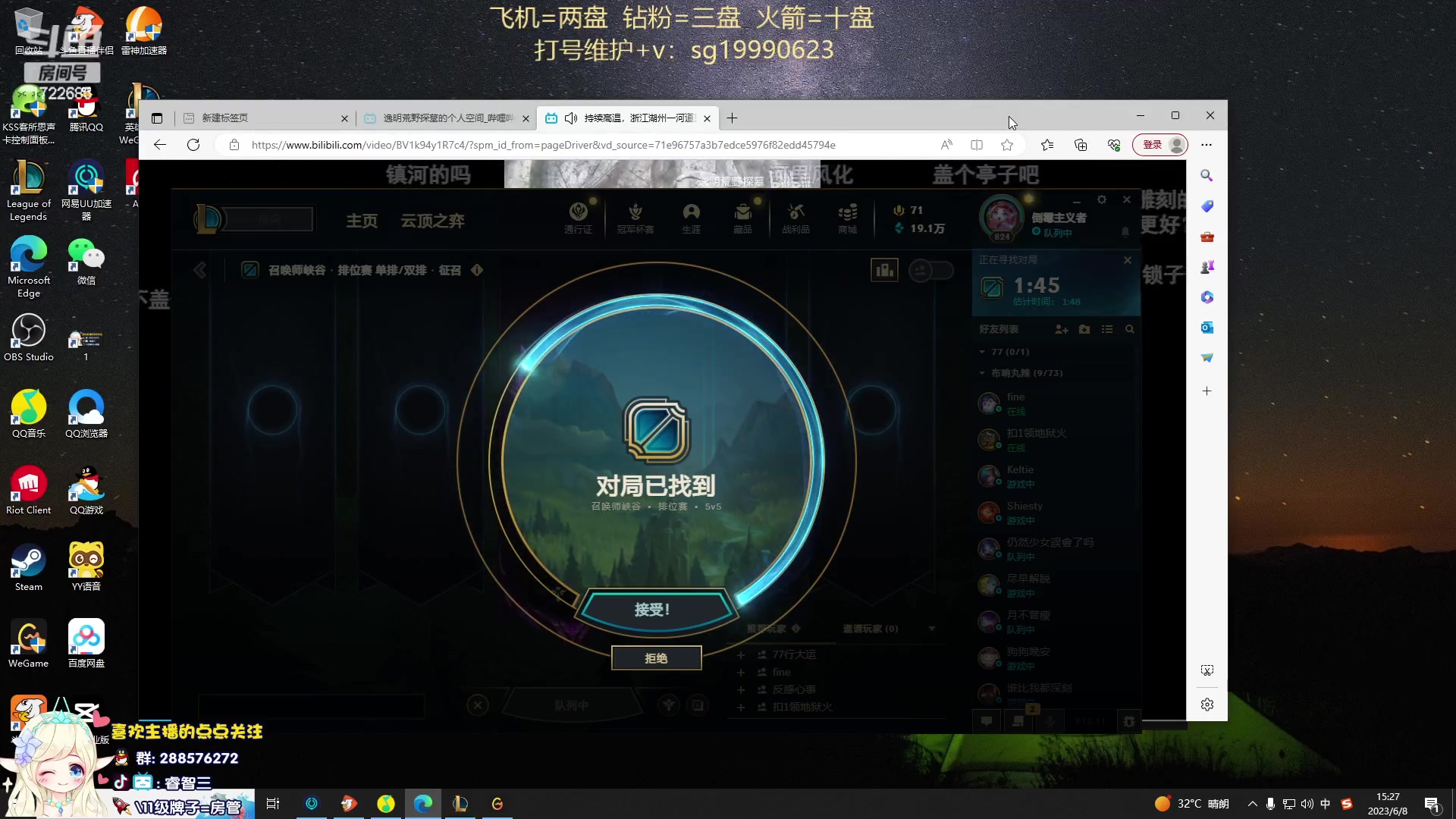Open the 生涯 profile icon
Screen dimensions: 1456x819
pos(691,218)
